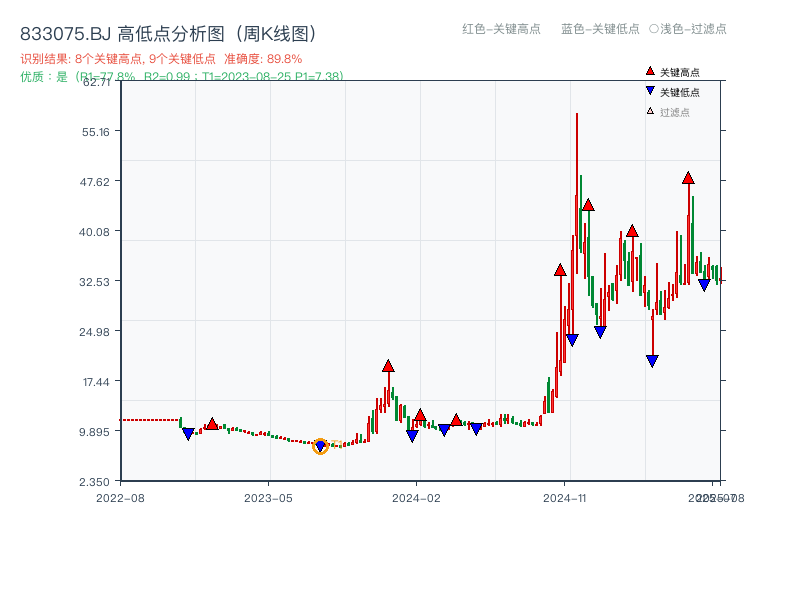Image resolution: width=800 pixels, height=600 pixels.
Task: Click the red key-high marker above the late-2023 peak
Action: 388,365
